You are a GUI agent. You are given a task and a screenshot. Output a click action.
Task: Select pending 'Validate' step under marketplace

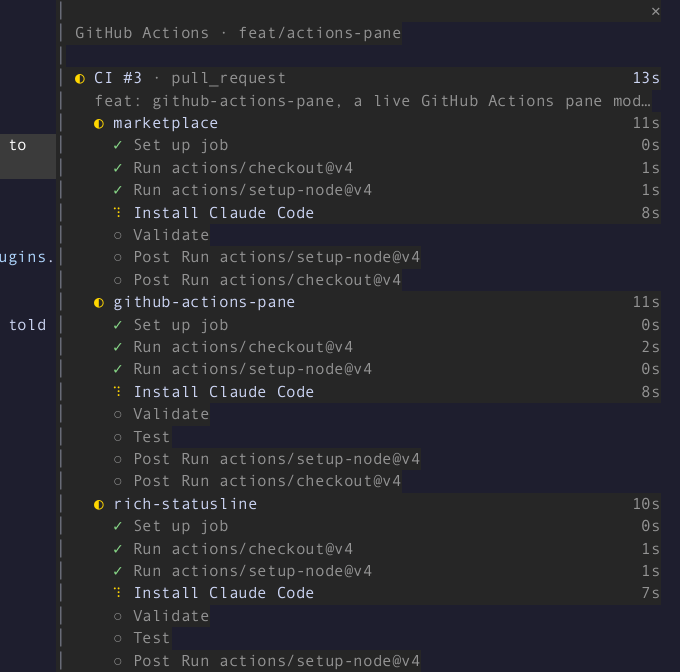171,235
